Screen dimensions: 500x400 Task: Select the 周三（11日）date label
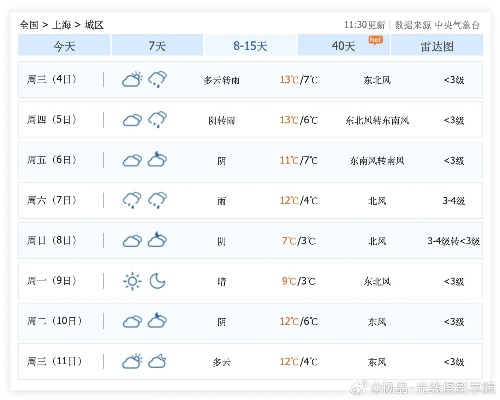(x=54, y=361)
